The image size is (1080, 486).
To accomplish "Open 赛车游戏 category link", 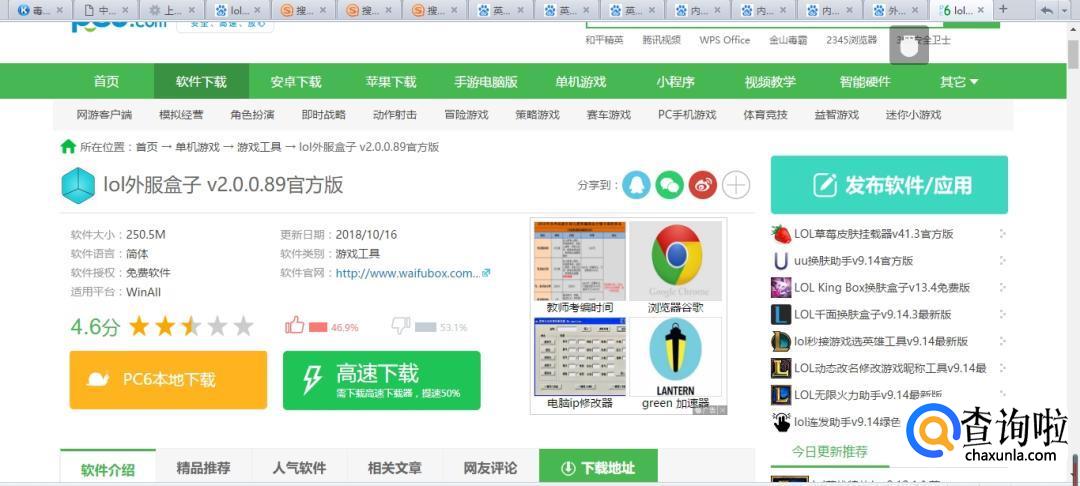I will click(x=609, y=115).
